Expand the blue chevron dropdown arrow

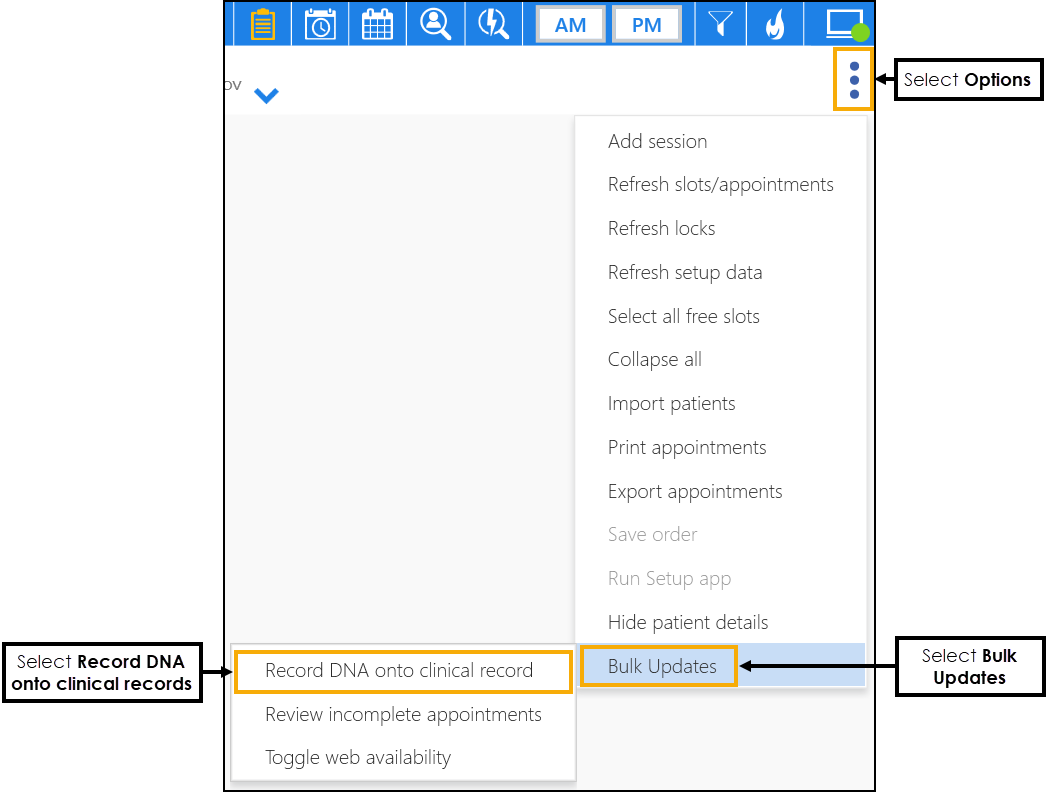(266, 96)
